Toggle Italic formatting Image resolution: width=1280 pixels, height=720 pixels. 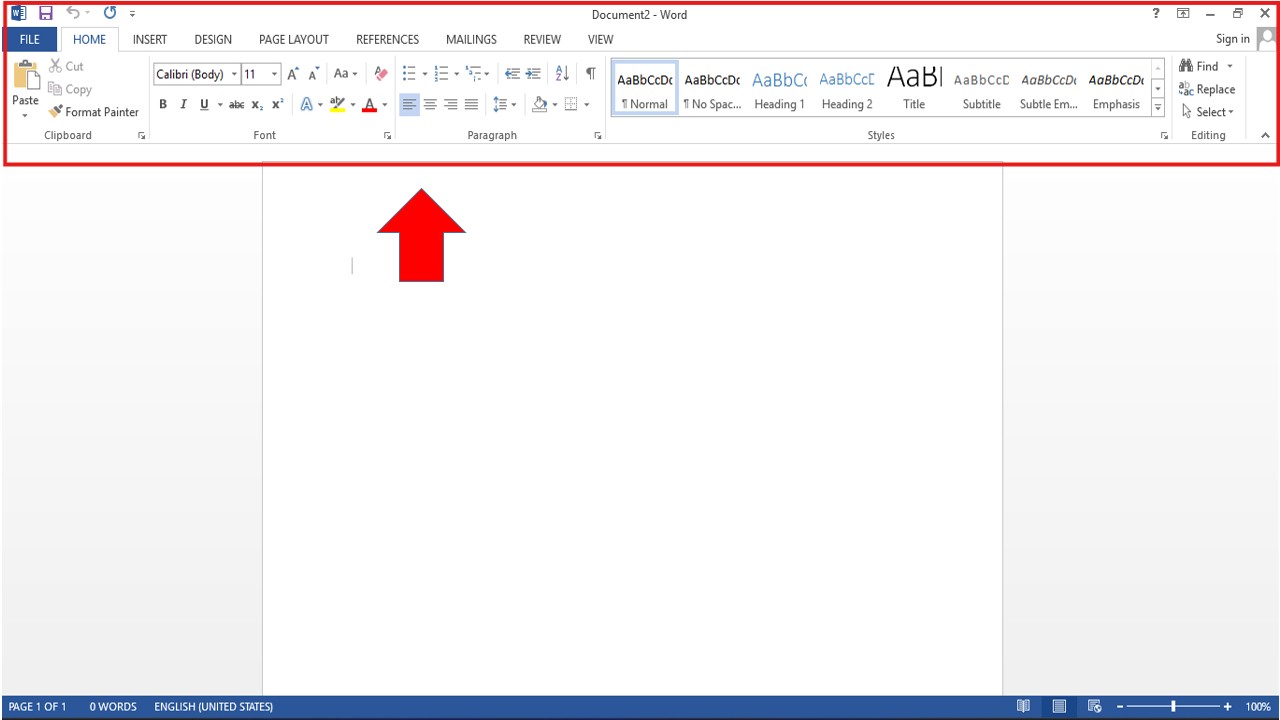click(183, 104)
